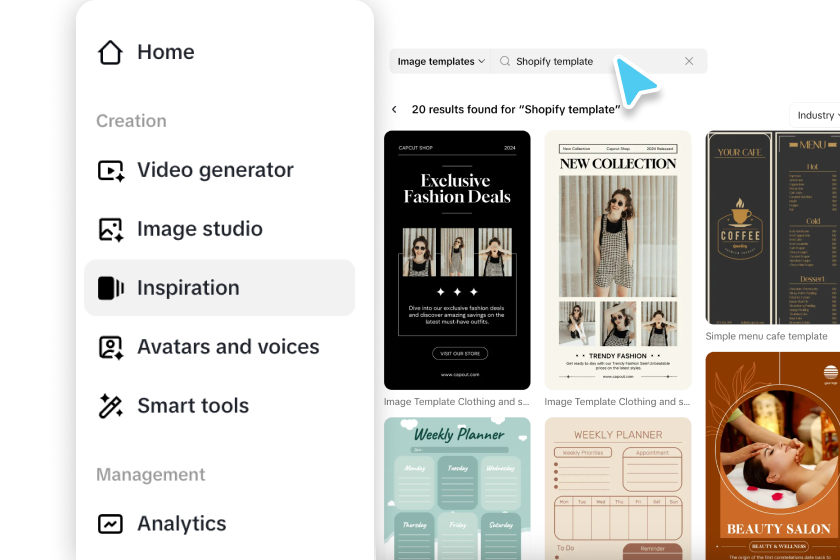
Task: Open the coffee menu cafe template
Action: coord(772,228)
